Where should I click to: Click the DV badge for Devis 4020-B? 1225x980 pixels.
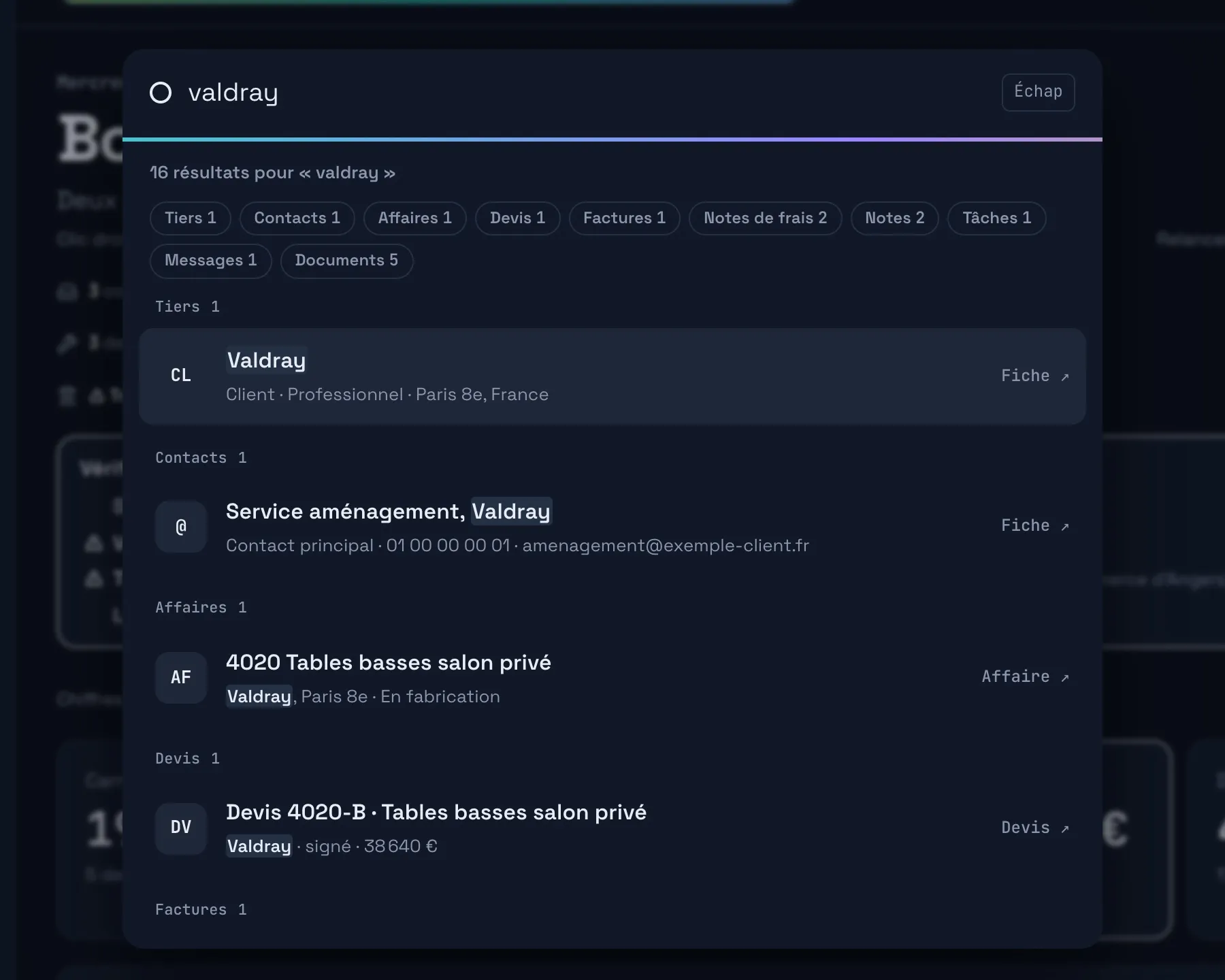click(181, 828)
